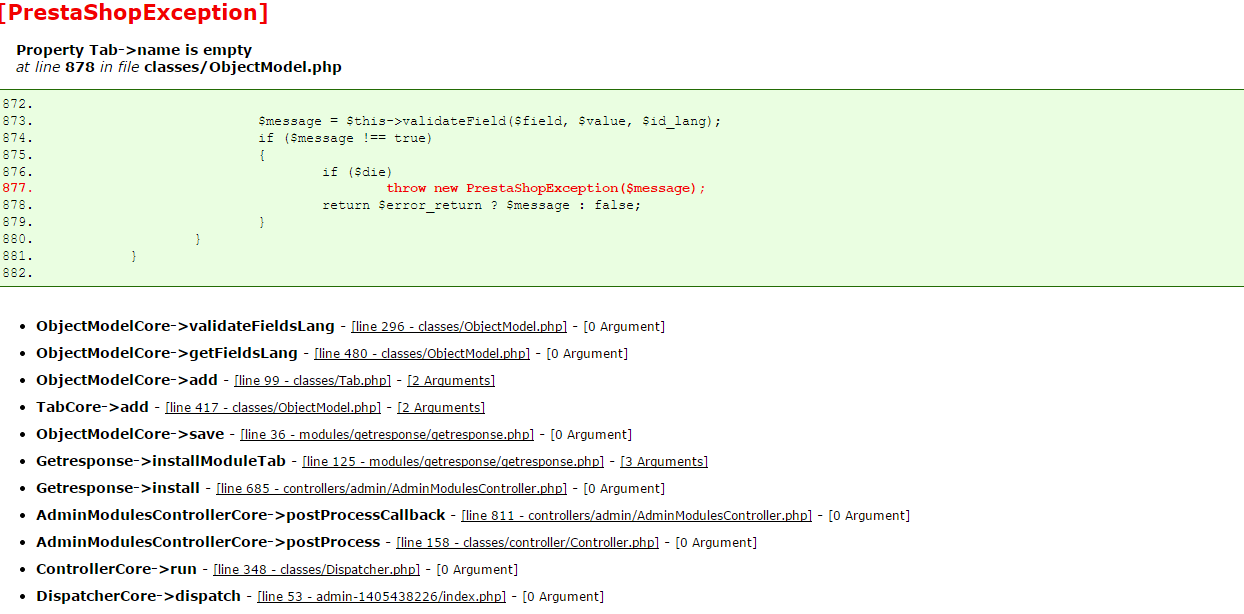Click code line 'if ($die)'
Image resolution: width=1244 pixels, height=614 pixels.
[357, 172]
